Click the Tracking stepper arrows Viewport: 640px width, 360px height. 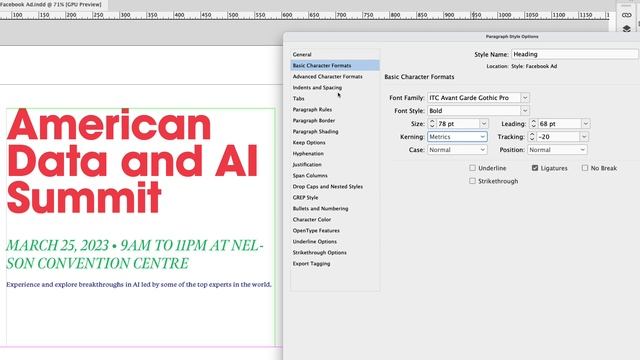coord(531,137)
